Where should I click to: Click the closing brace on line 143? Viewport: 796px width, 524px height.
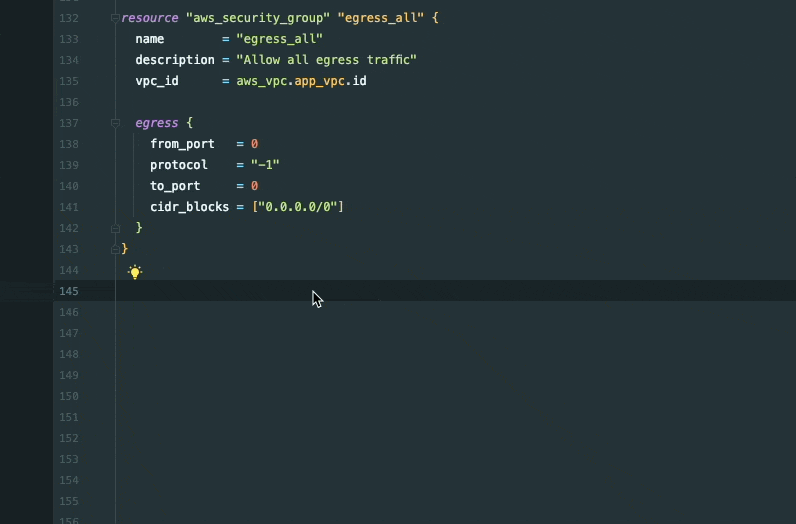point(125,249)
